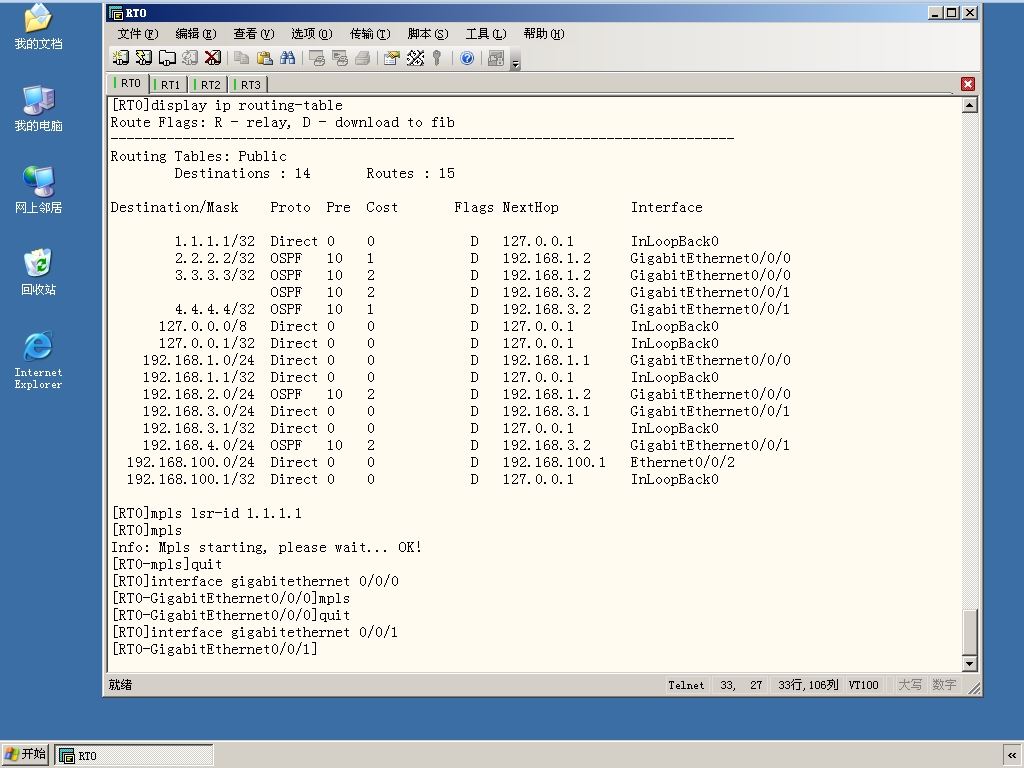Screen dimensions: 1024x768
Task: Open the 查看(V) menu
Action: 253,34
